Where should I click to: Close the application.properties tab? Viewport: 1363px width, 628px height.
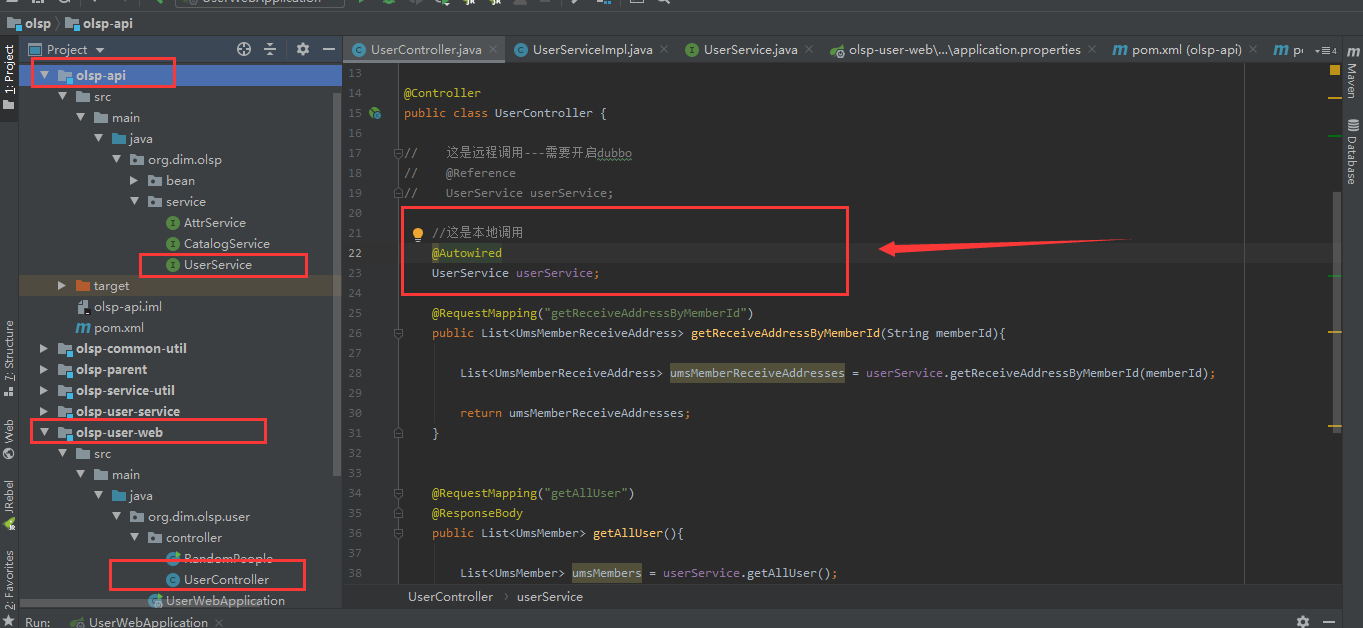pyautogui.click(x=1092, y=50)
